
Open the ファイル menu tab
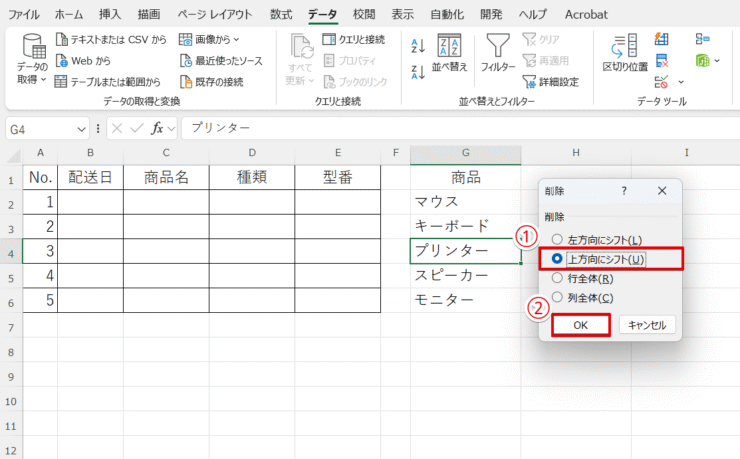point(24,15)
